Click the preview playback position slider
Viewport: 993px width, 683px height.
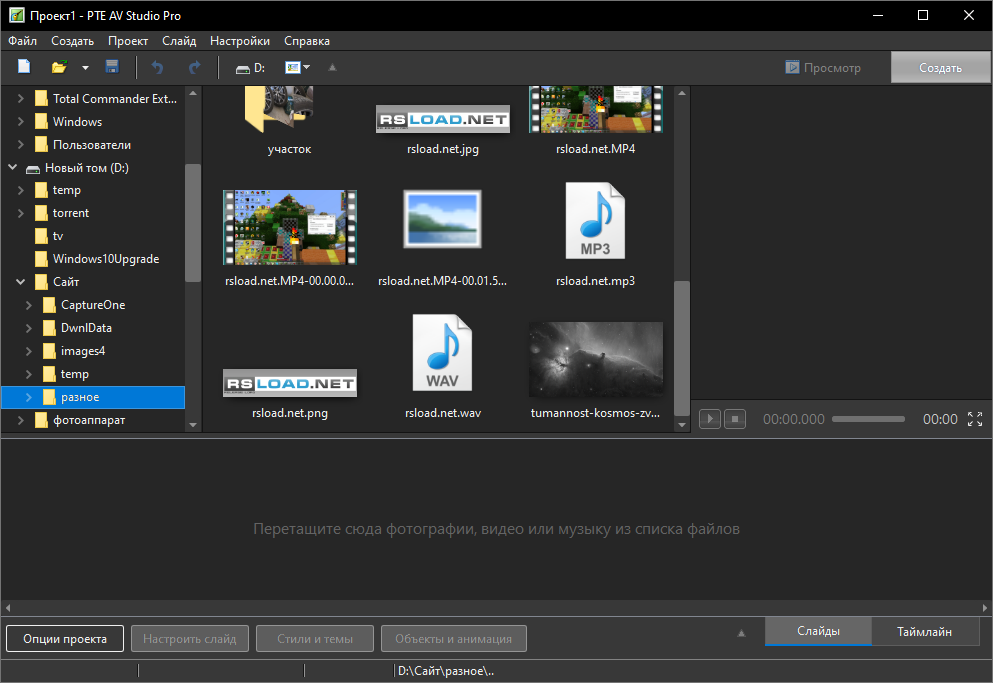(868, 419)
